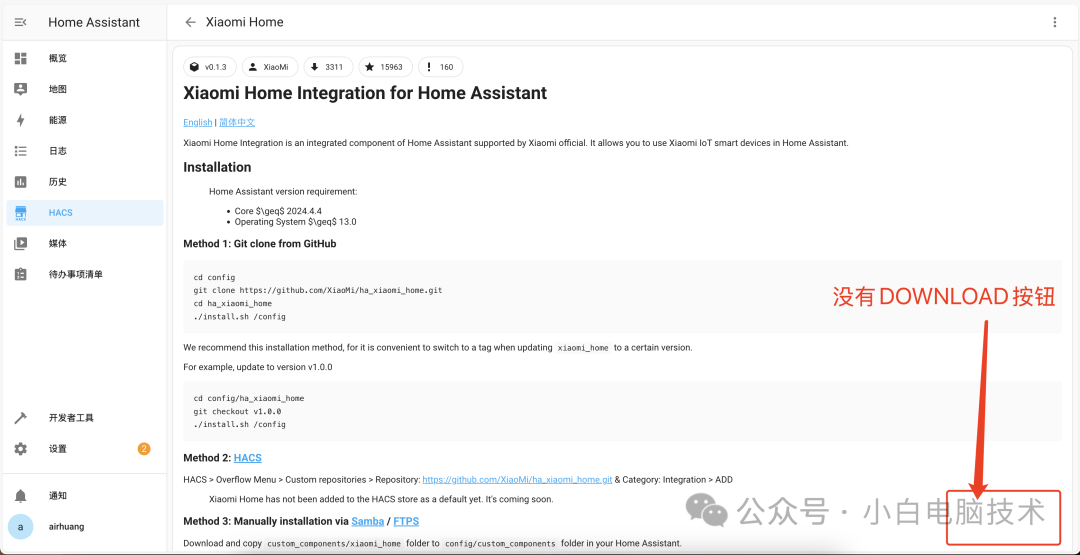Screen dimensions: 1080x555
Task: Collapse the sidebar with the hamburger icon
Action: pyautogui.click(x=20, y=22)
